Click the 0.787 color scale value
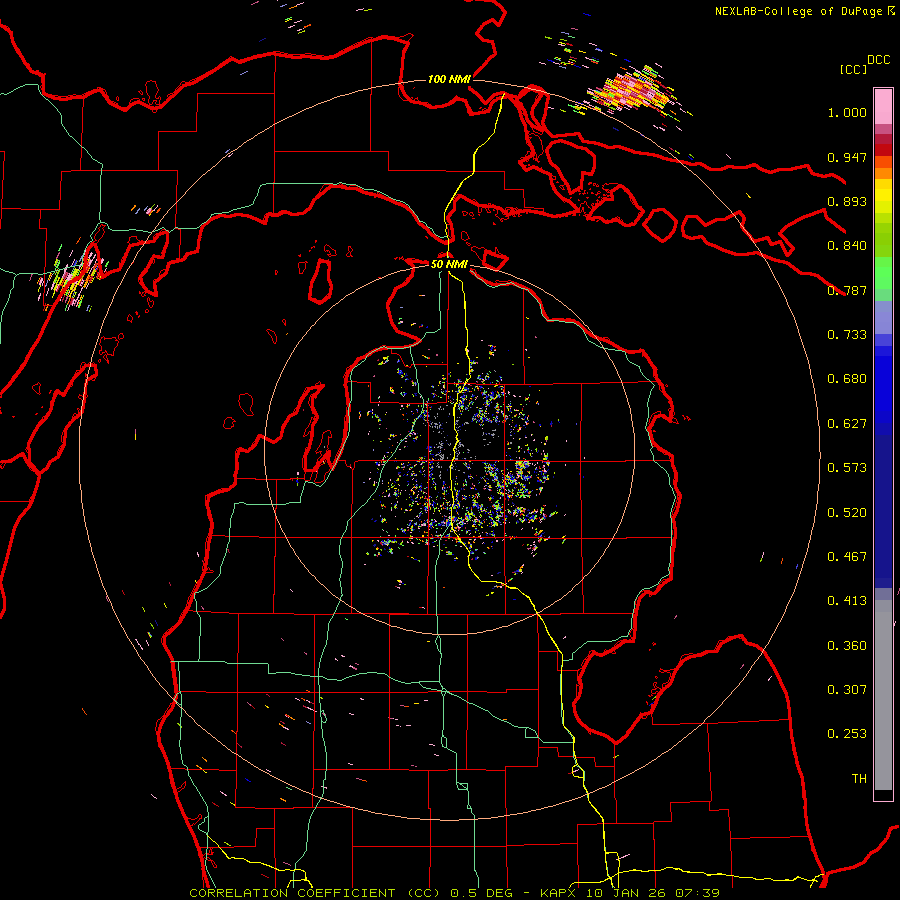 [847, 290]
